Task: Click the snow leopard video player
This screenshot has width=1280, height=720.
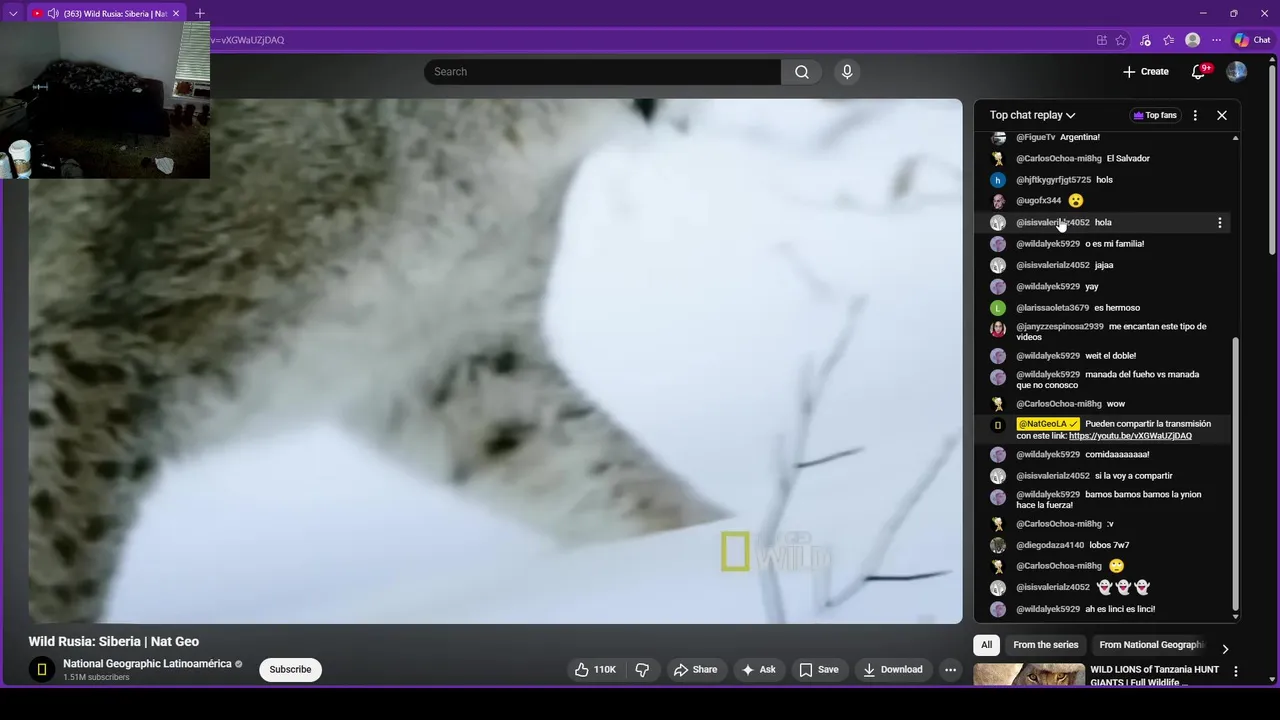Action: click(495, 361)
